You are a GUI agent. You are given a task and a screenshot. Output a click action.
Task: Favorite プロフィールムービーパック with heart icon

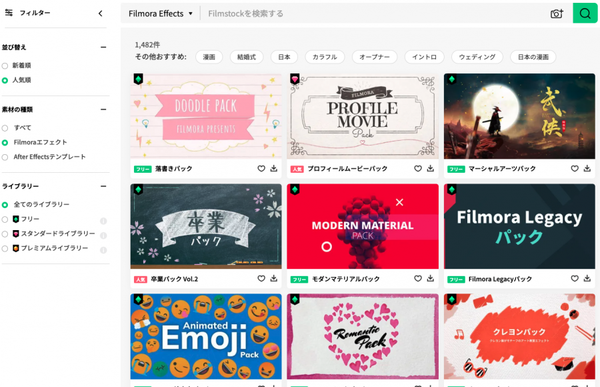418,168
